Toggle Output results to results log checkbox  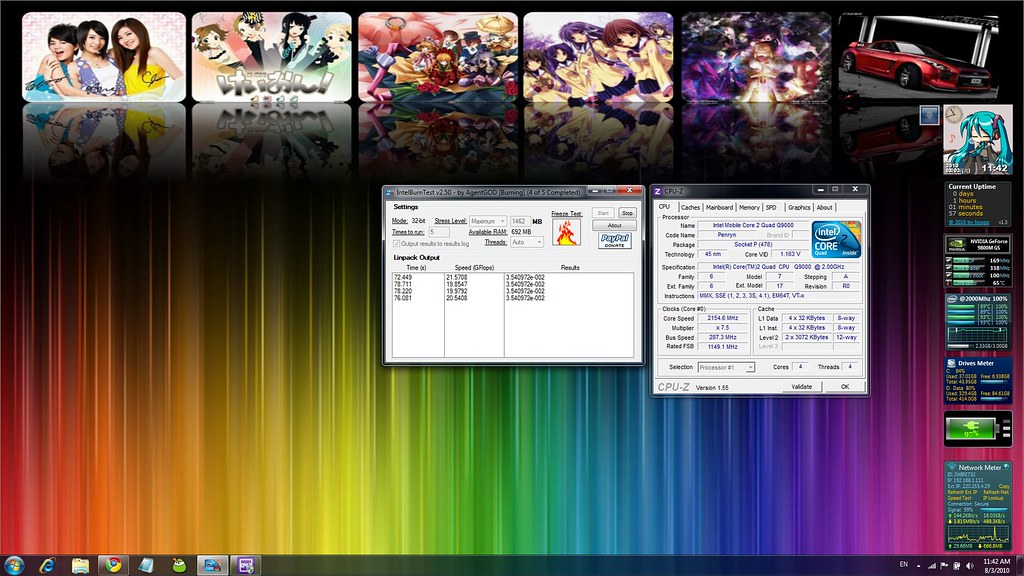click(x=396, y=244)
